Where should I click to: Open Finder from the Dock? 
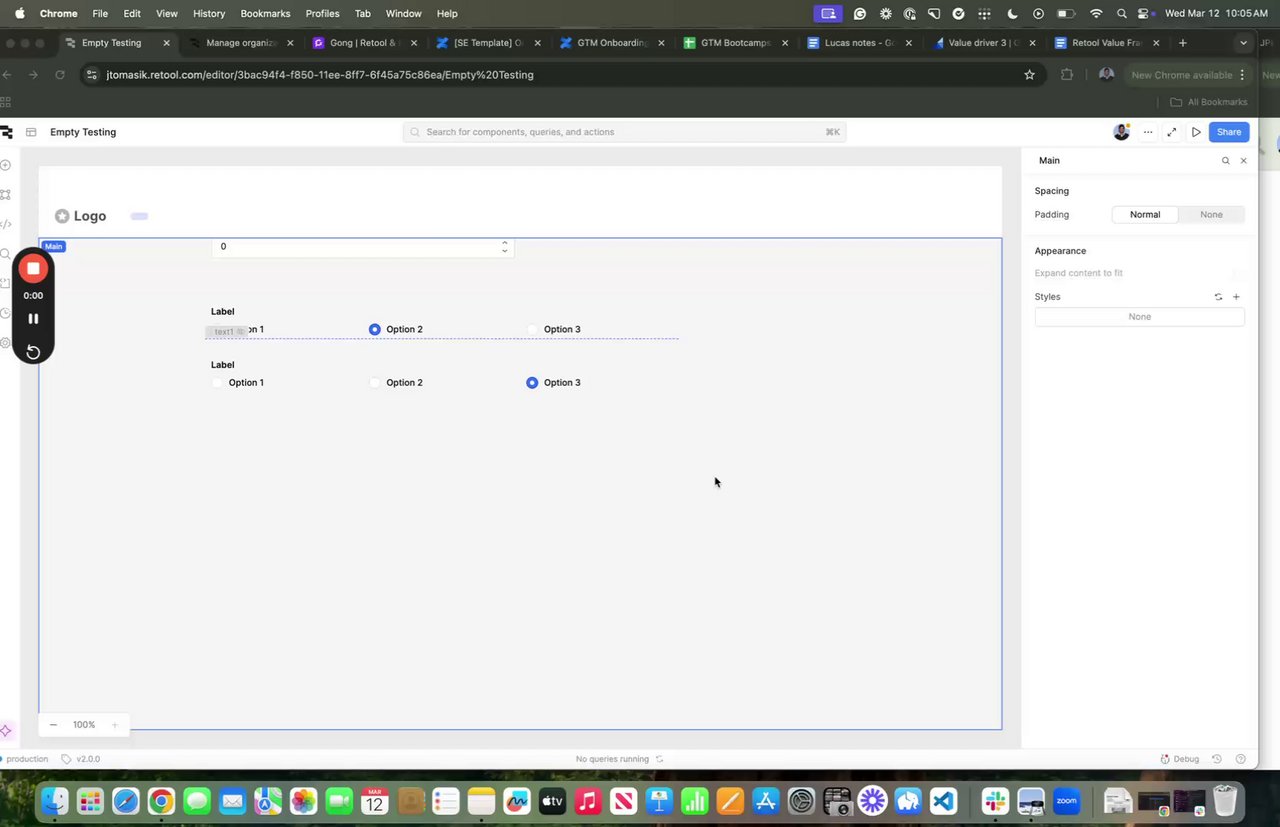pos(55,801)
